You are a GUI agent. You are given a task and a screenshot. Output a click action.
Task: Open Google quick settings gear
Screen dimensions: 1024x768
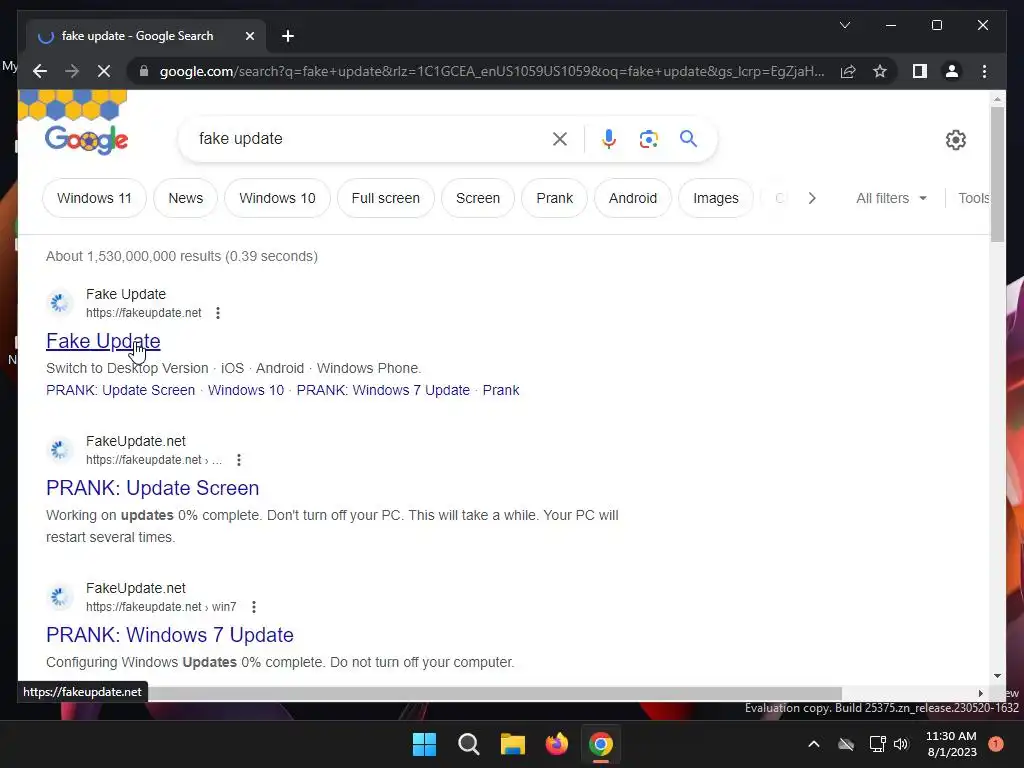pos(955,140)
